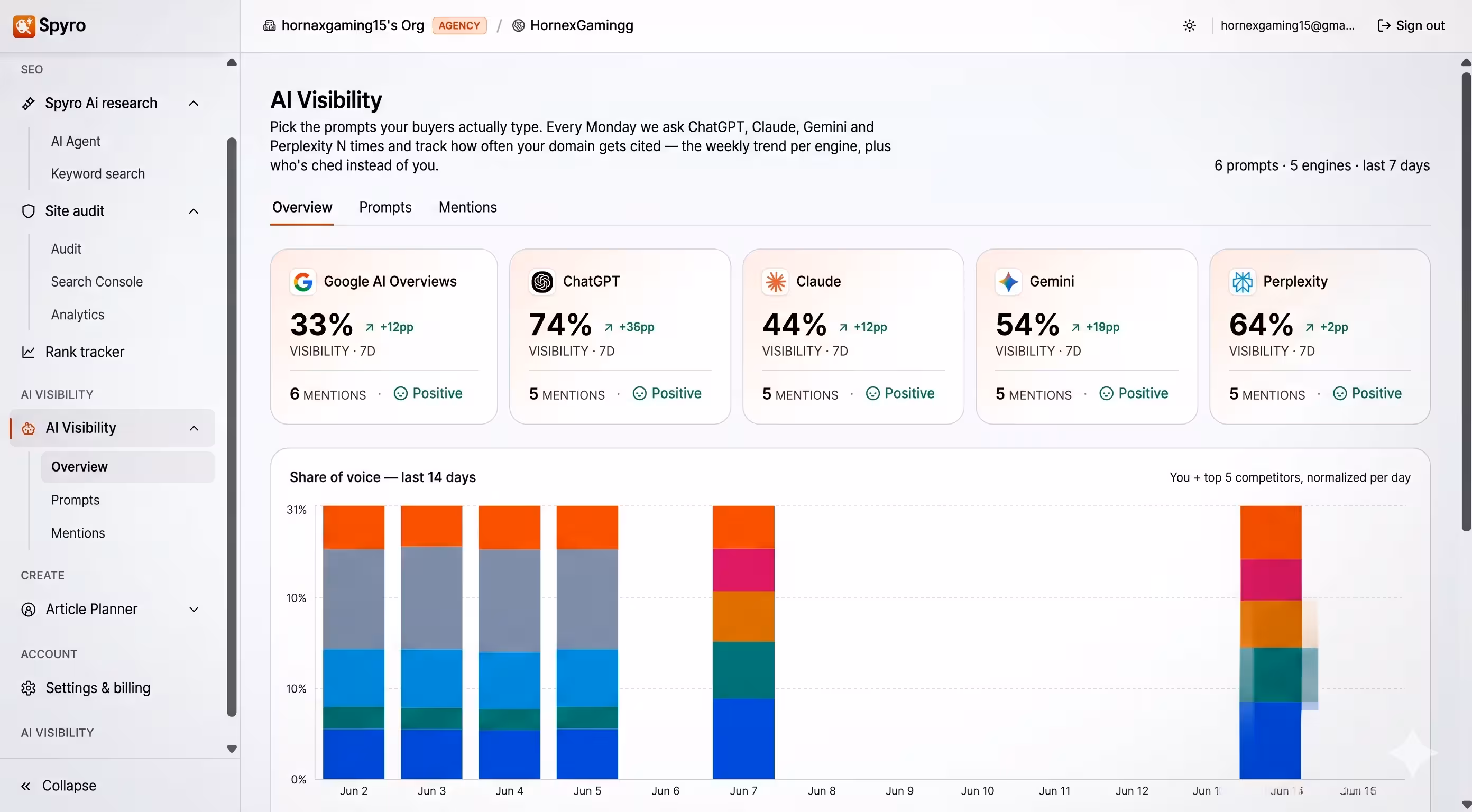
Task: Click the Positive smiley icon on Perplexity card
Action: 1340,394
